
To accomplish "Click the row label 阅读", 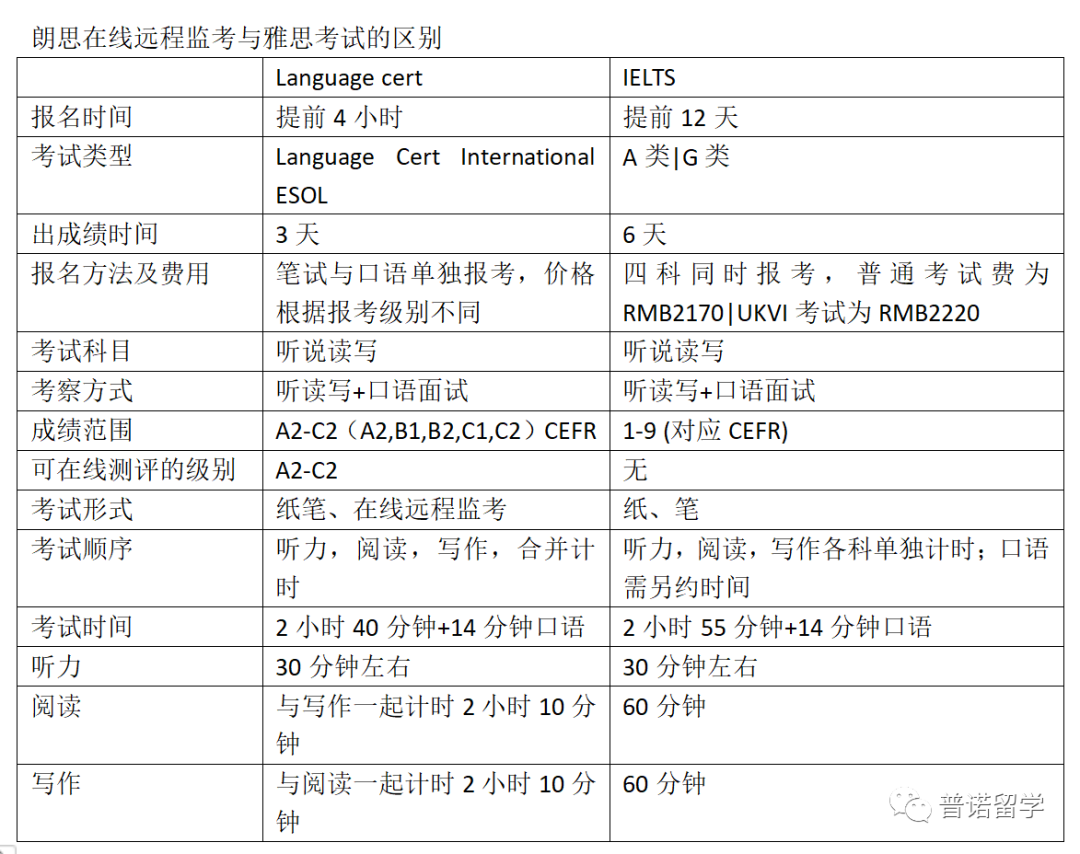I will coord(56,705).
